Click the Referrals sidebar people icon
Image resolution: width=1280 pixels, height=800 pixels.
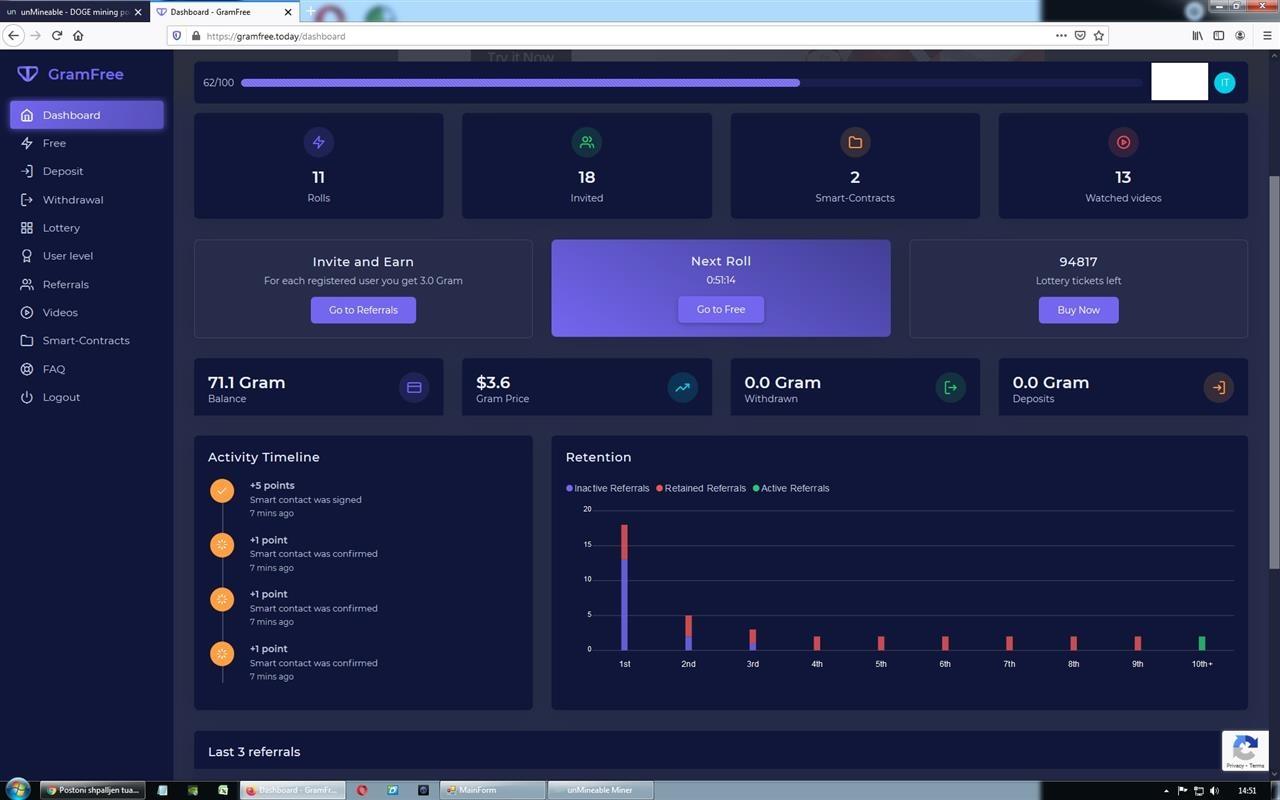coord(27,284)
